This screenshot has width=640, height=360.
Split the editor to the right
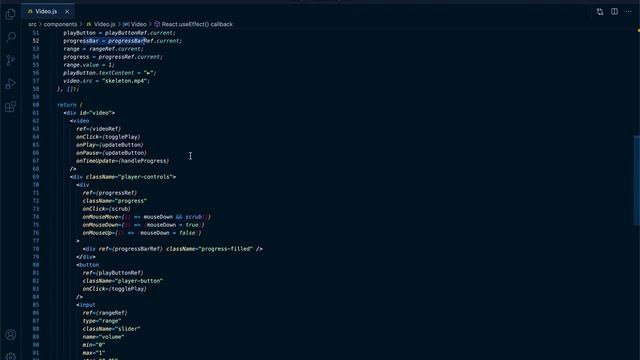(x=614, y=12)
